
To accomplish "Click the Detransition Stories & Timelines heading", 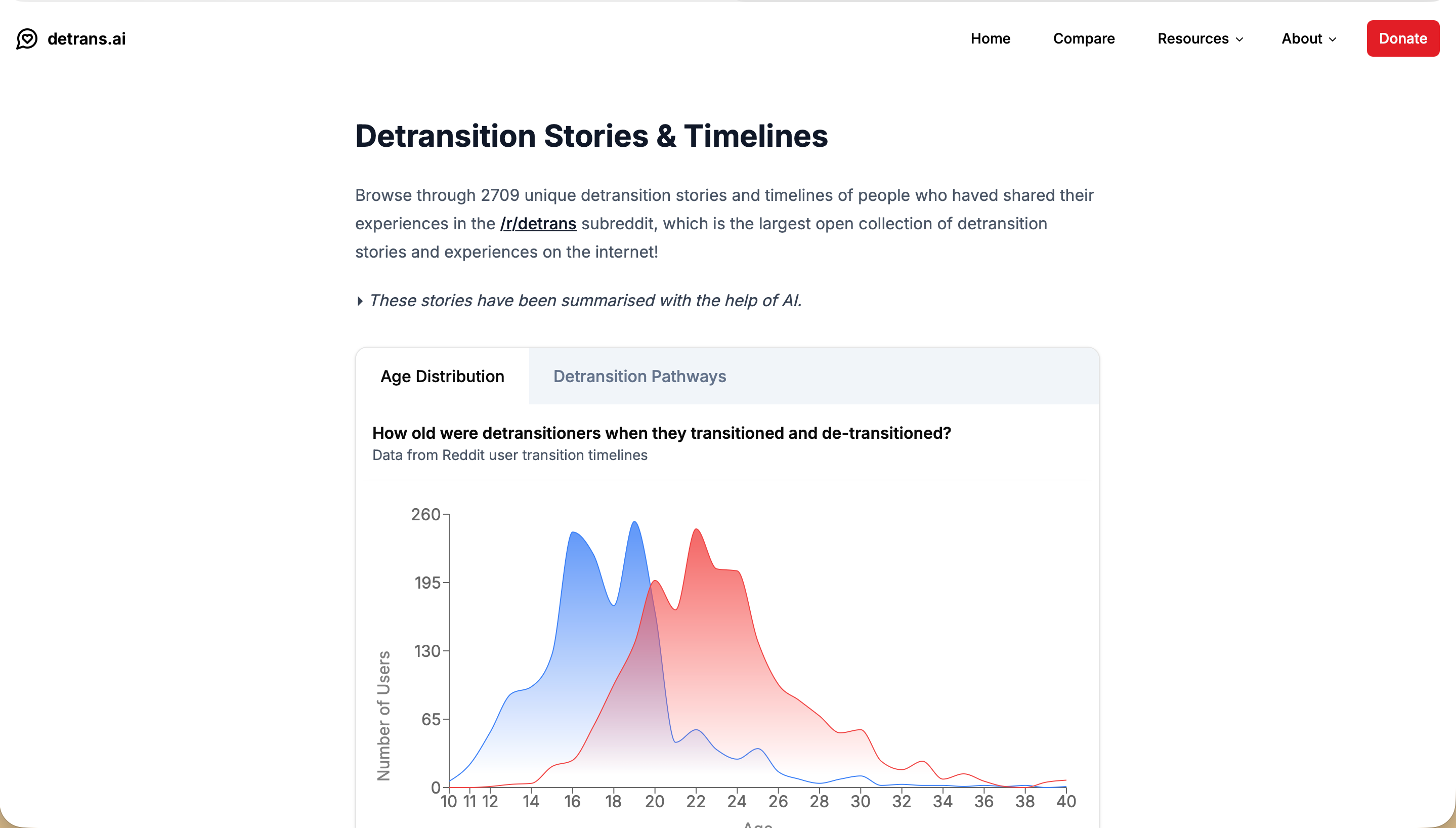I will point(591,136).
